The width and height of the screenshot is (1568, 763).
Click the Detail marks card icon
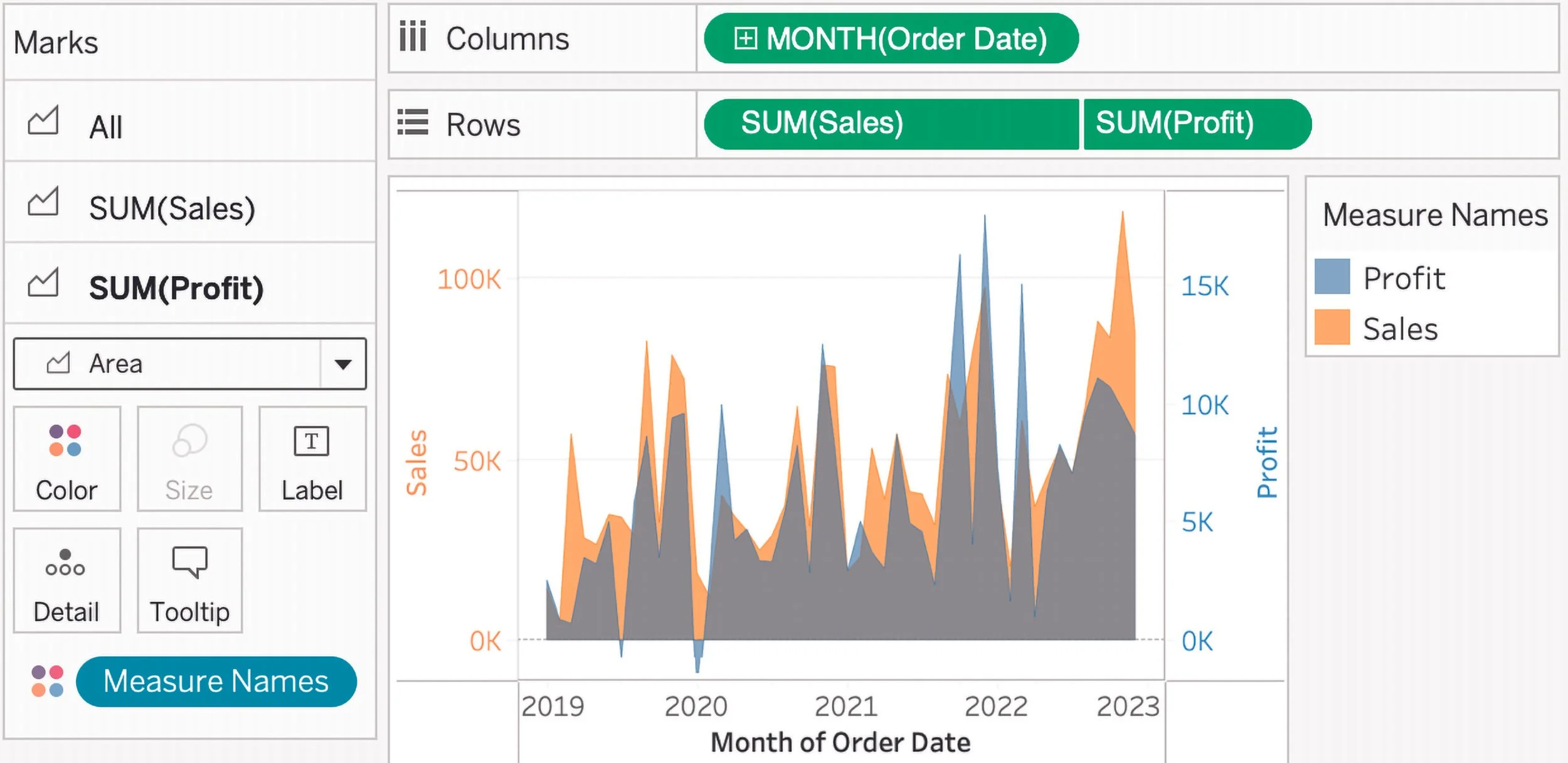coord(65,563)
